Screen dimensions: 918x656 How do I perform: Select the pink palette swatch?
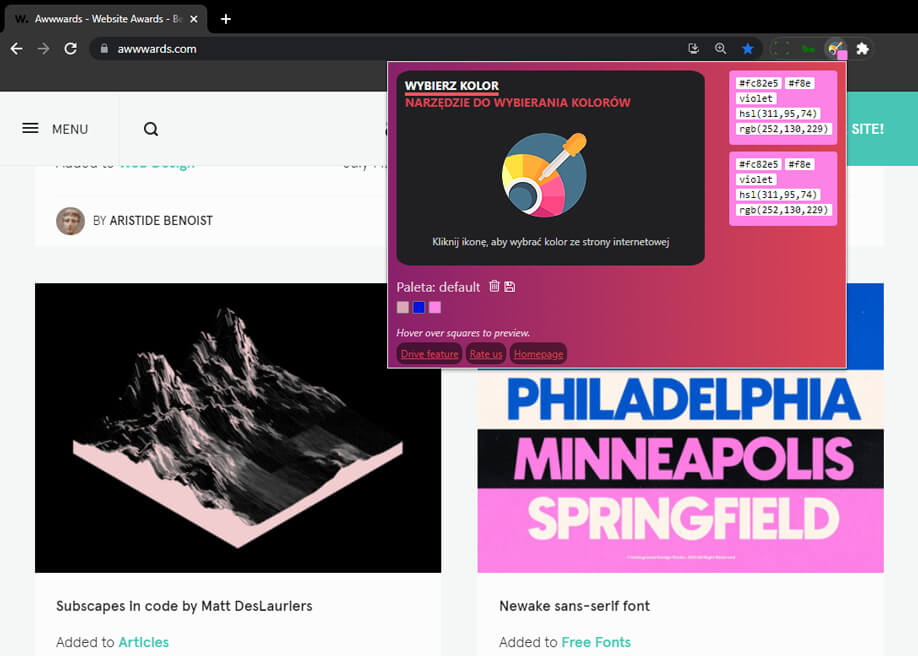[434, 308]
